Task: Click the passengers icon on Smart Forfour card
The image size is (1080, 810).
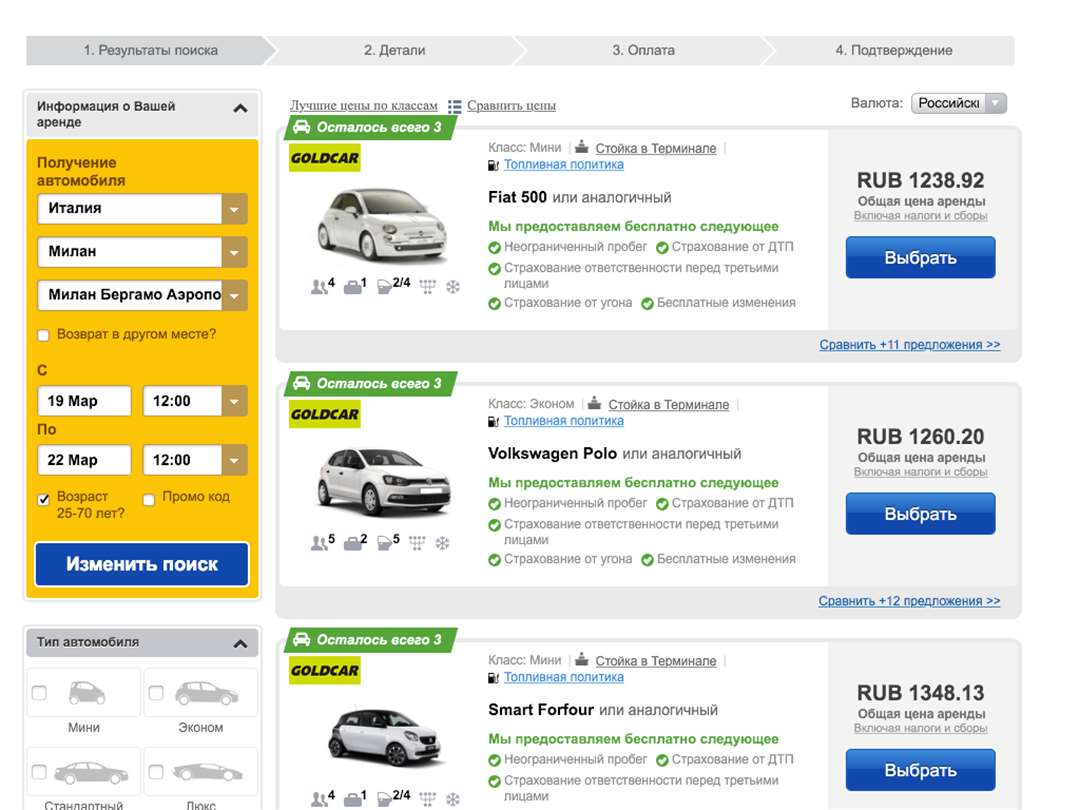Action: click(x=319, y=799)
